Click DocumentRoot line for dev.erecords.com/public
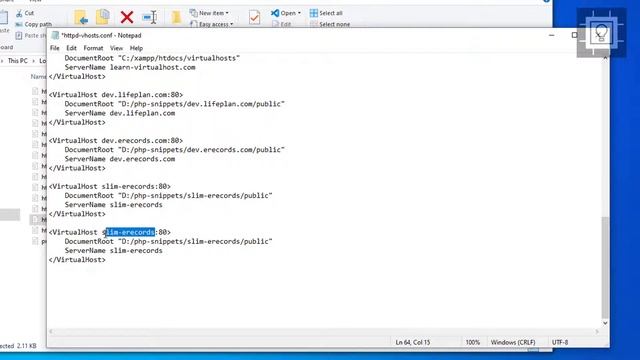Screen dimensions: 640x360 coord(174,150)
